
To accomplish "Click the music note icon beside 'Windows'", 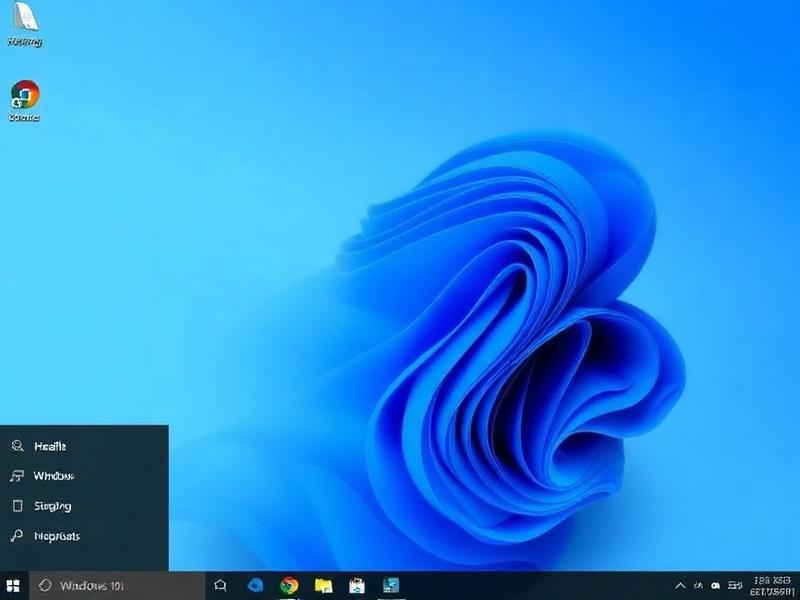I will click(x=17, y=476).
